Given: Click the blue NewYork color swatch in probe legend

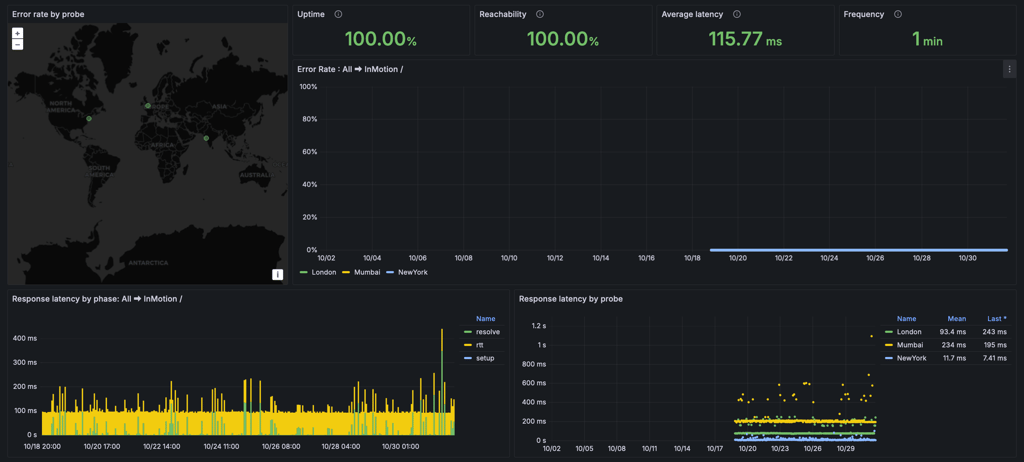Looking at the screenshot, I should 888,358.
